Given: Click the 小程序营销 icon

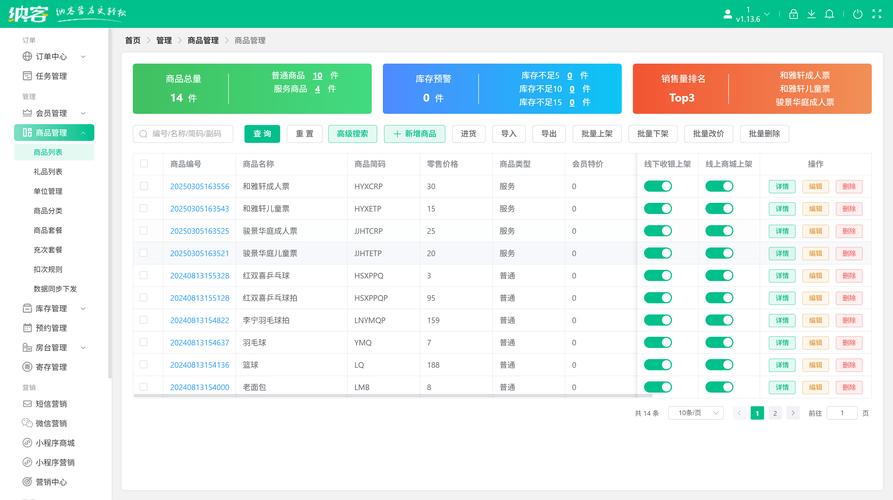Looking at the screenshot, I should 27,462.
